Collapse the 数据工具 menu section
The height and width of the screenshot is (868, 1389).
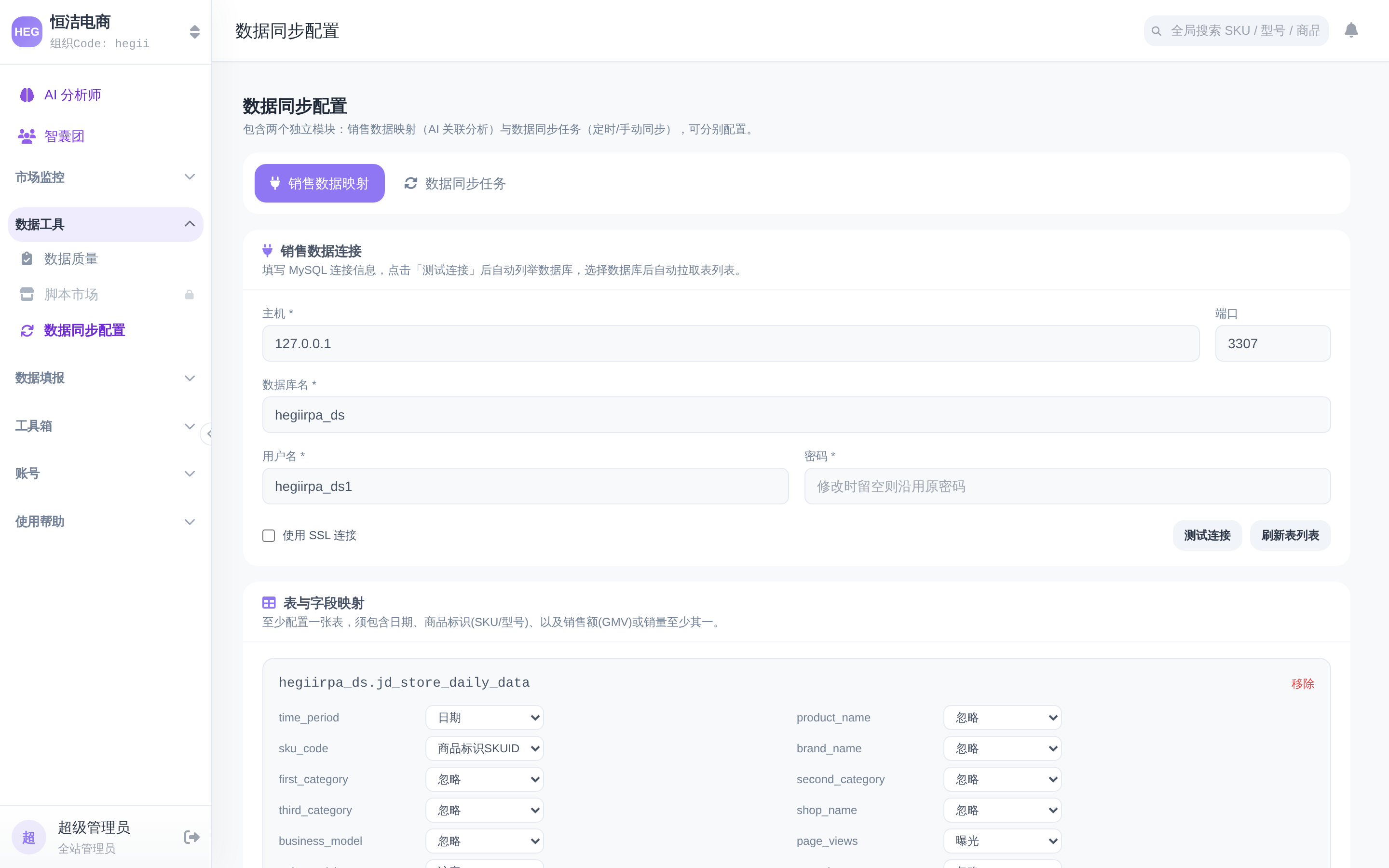(106, 224)
